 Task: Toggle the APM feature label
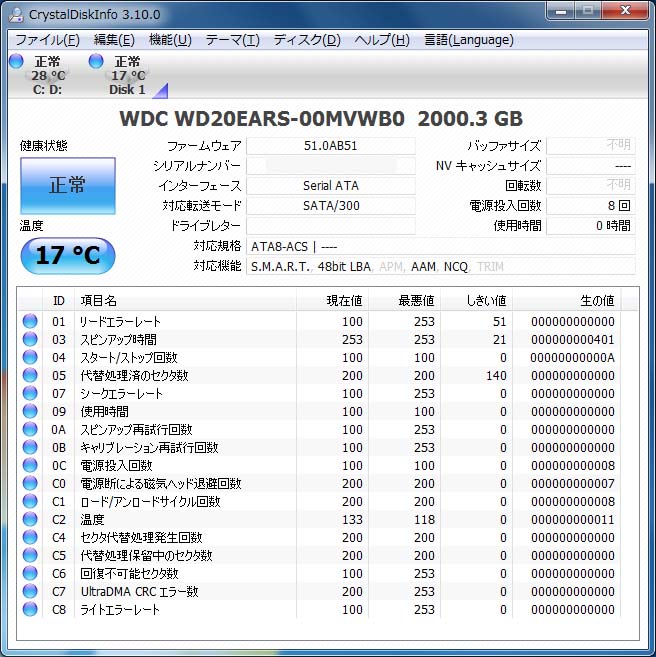point(391,267)
